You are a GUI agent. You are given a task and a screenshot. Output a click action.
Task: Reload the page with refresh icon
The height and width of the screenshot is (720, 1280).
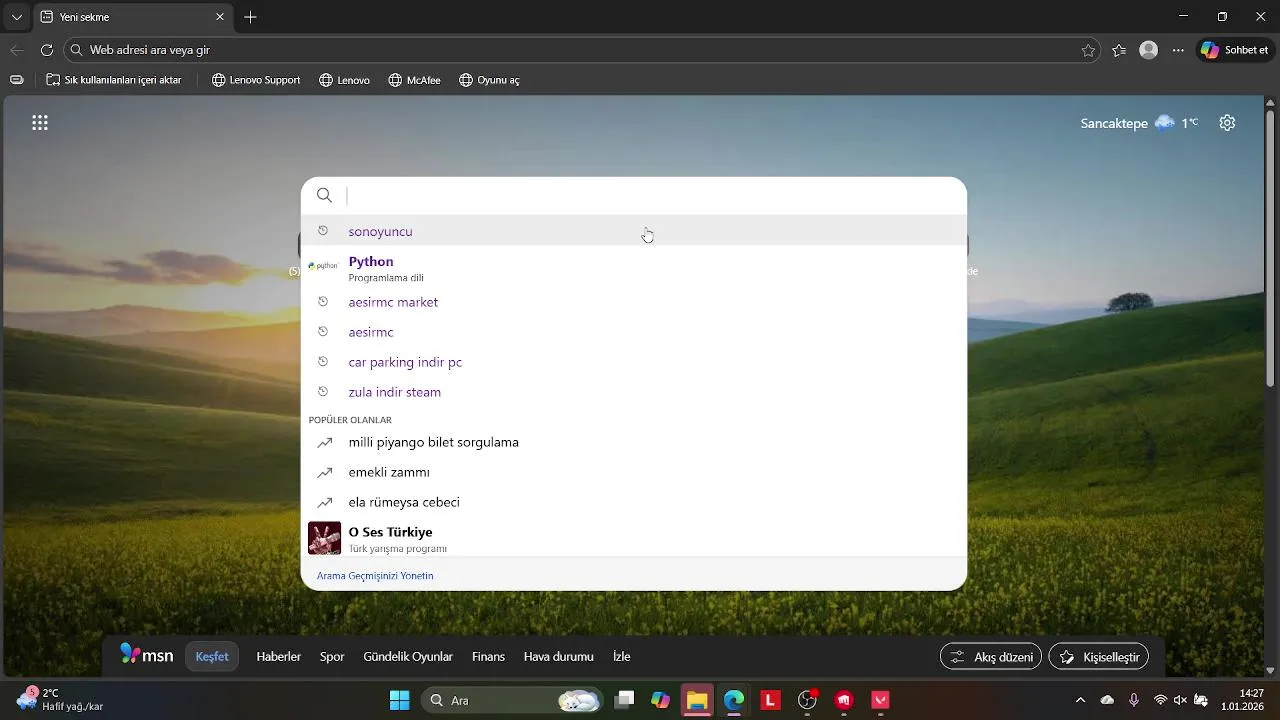(47, 50)
